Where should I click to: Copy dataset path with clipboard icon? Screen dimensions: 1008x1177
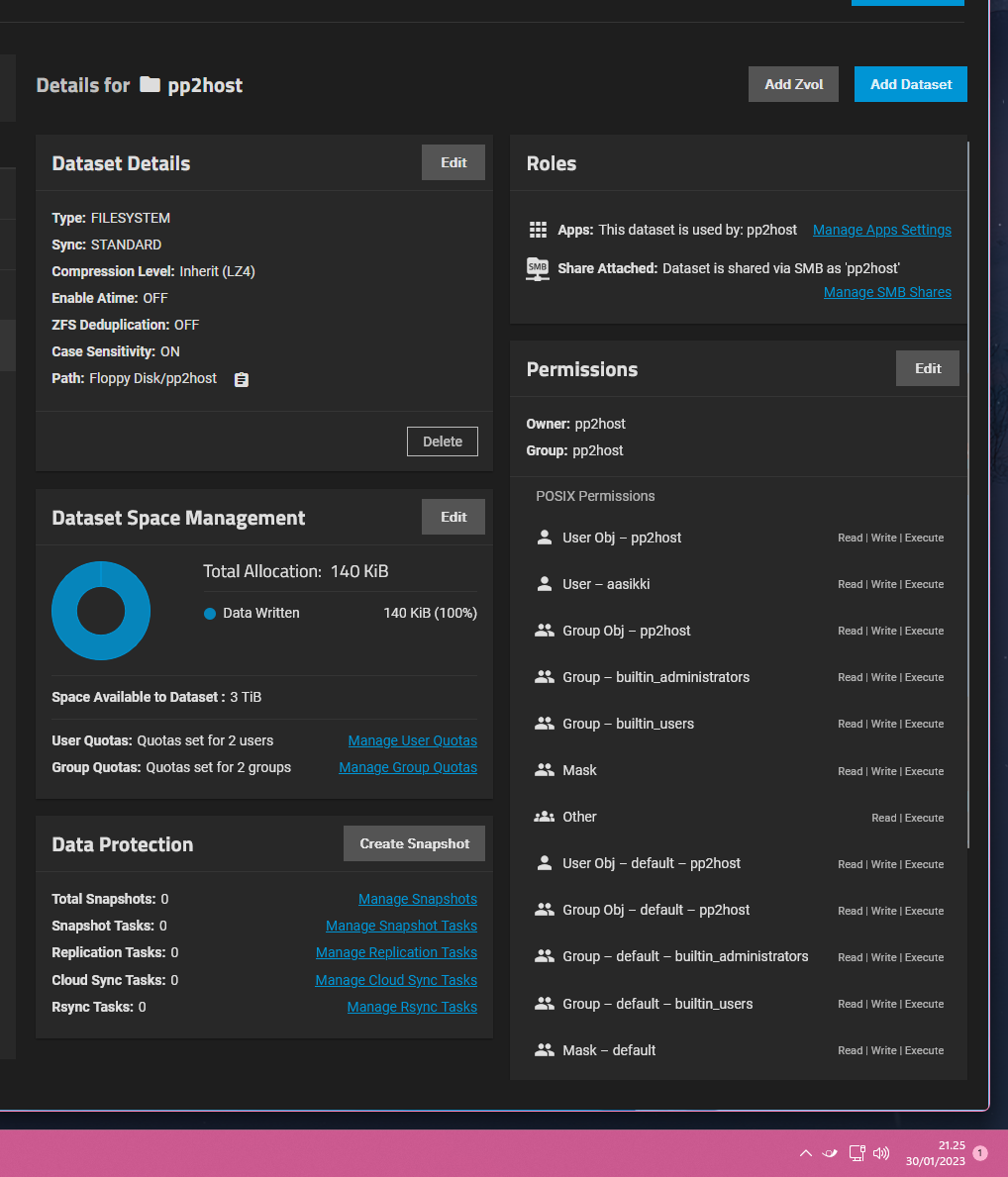pyautogui.click(x=242, y=379)
